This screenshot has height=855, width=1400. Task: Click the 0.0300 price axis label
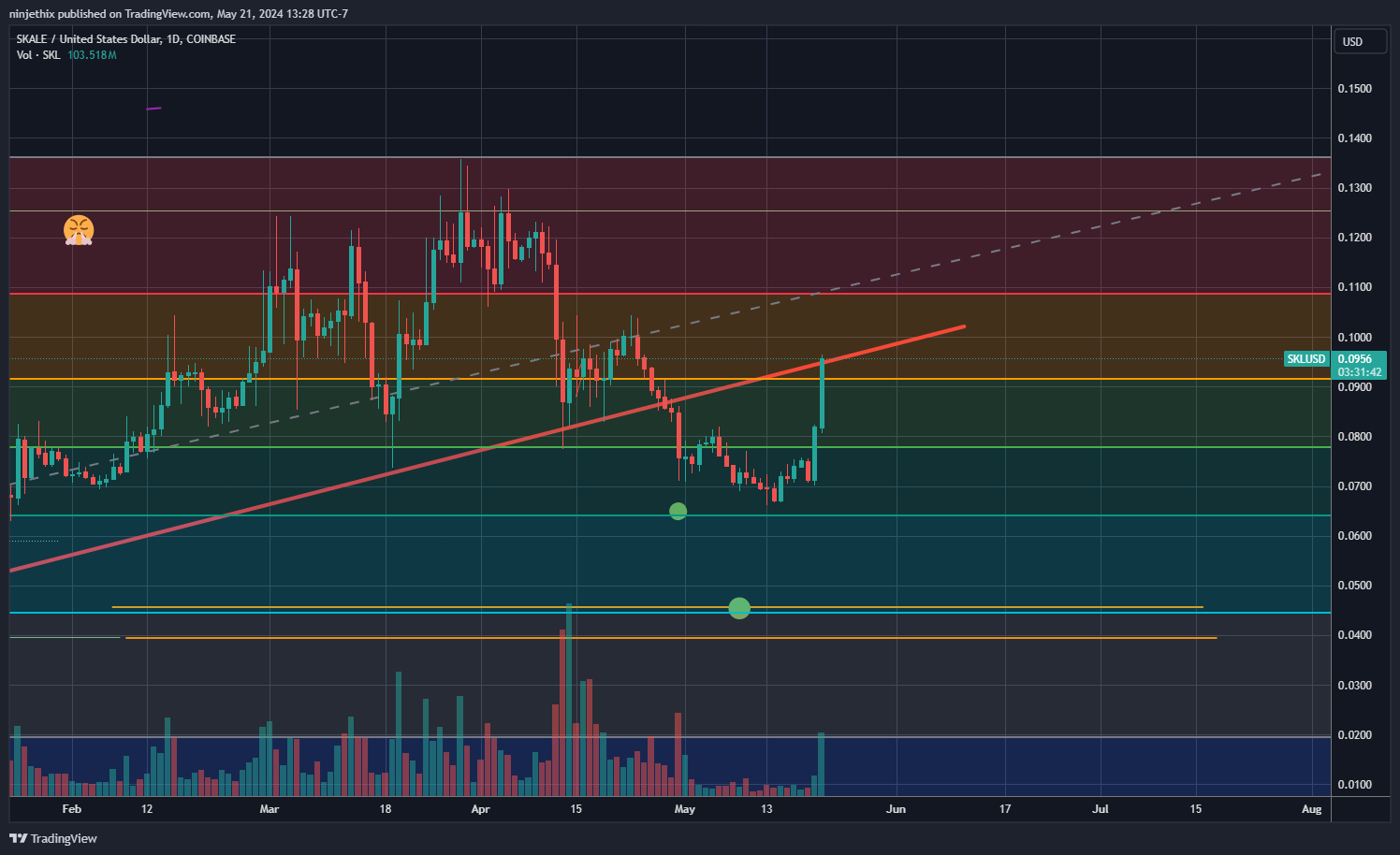coord(1355,686)
